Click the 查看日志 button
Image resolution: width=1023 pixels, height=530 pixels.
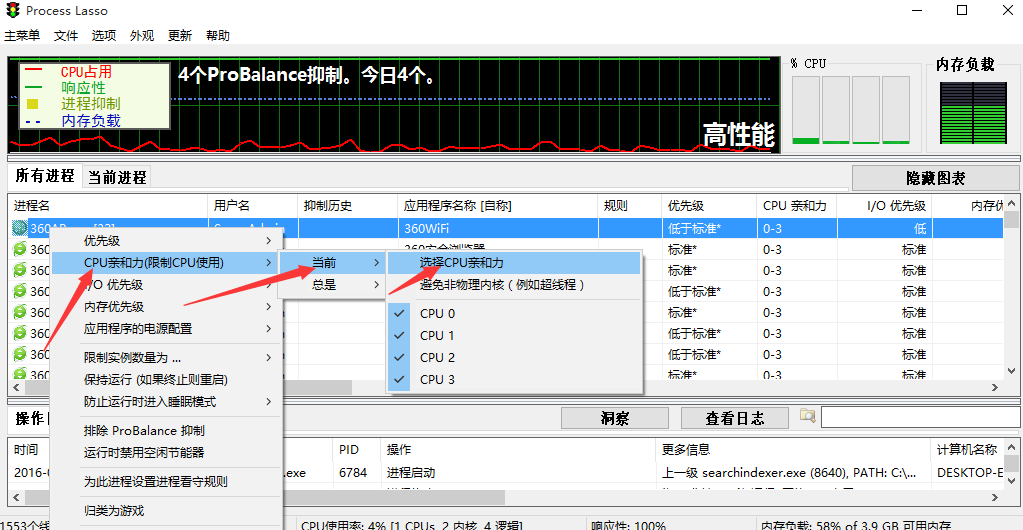(x=735, y=418)
